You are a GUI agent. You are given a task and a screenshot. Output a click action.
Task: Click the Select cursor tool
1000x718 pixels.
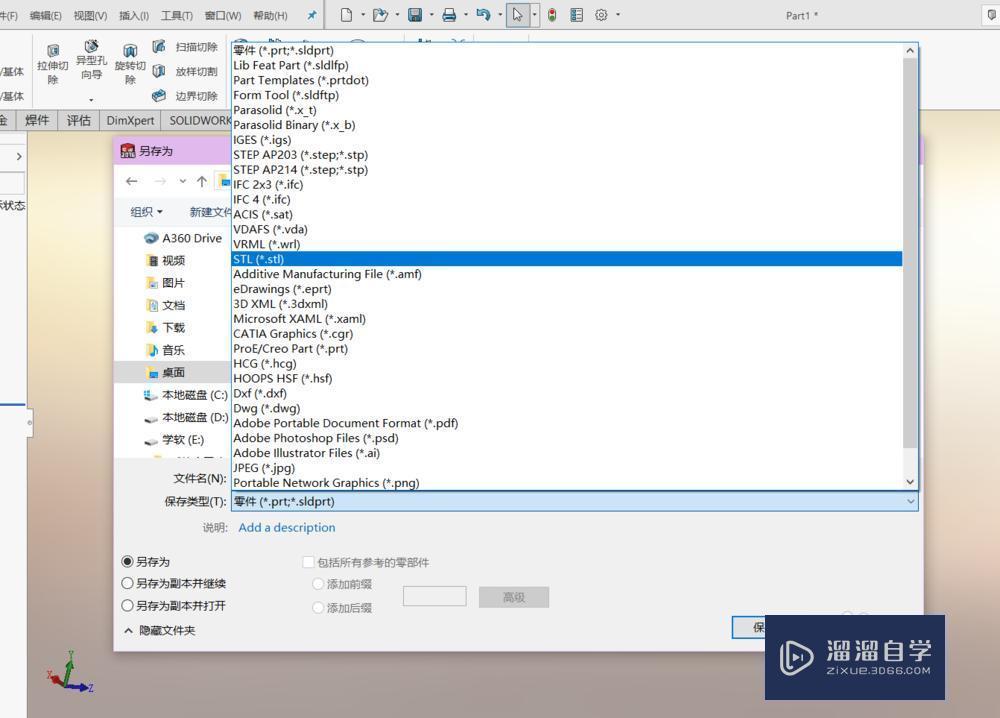click(x=517, y=15)
